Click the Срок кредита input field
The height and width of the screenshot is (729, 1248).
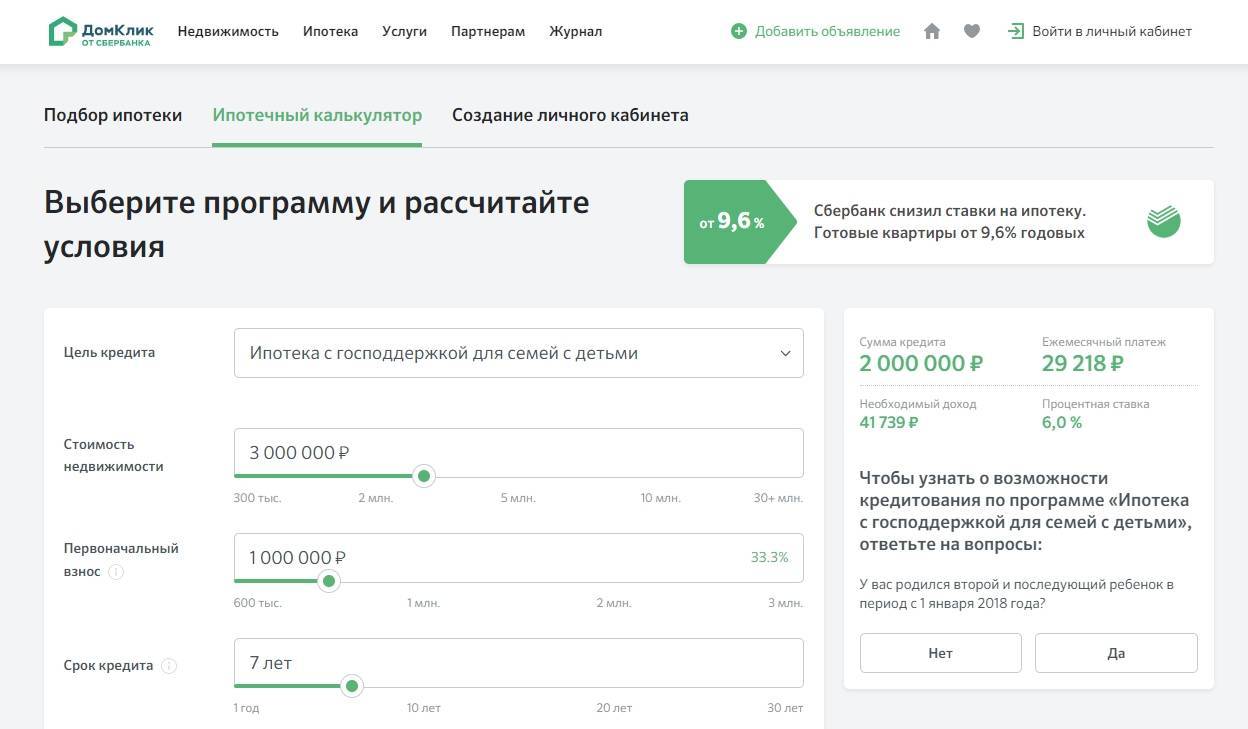click(518, 662)
